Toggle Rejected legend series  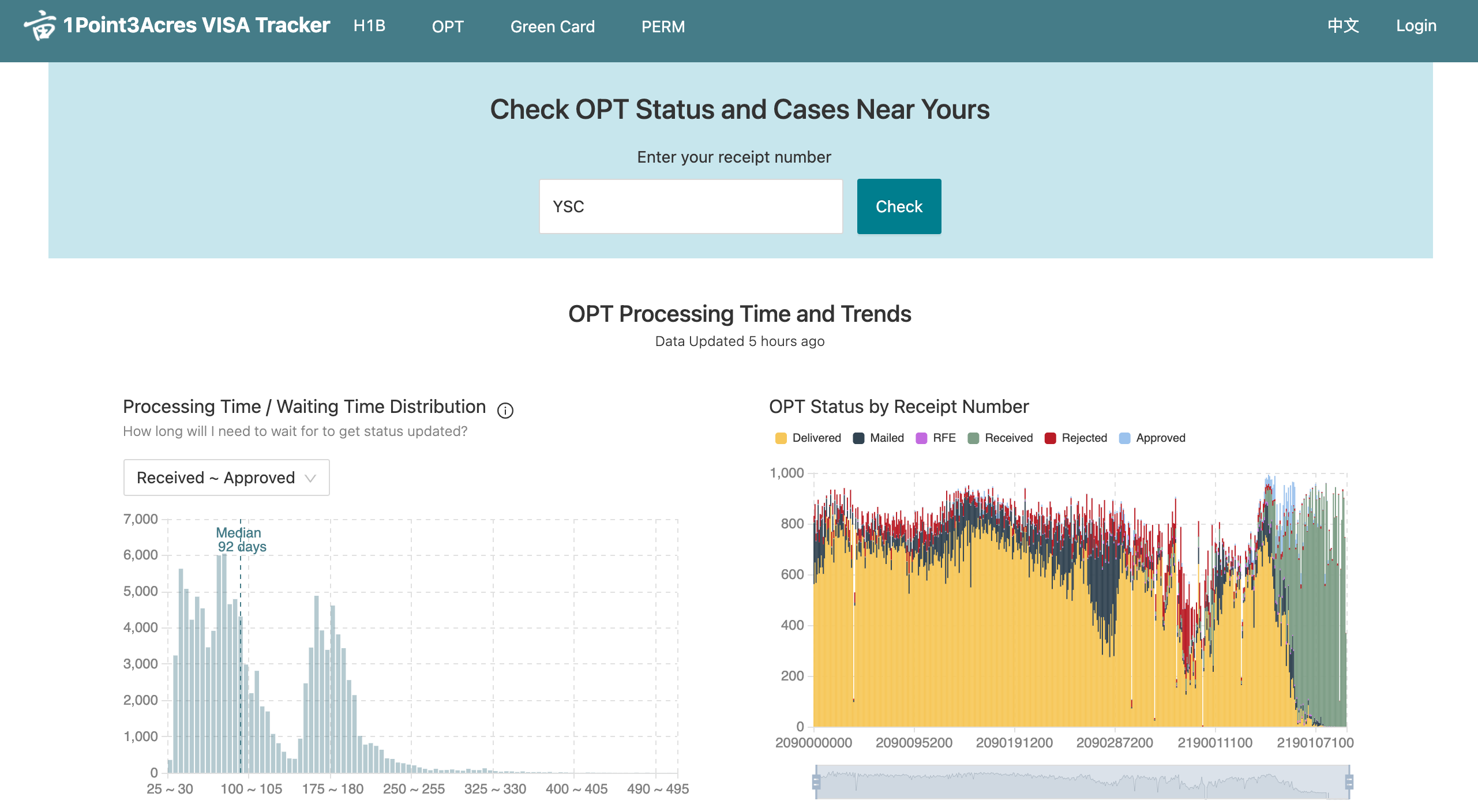click(x=1076, y=438)
